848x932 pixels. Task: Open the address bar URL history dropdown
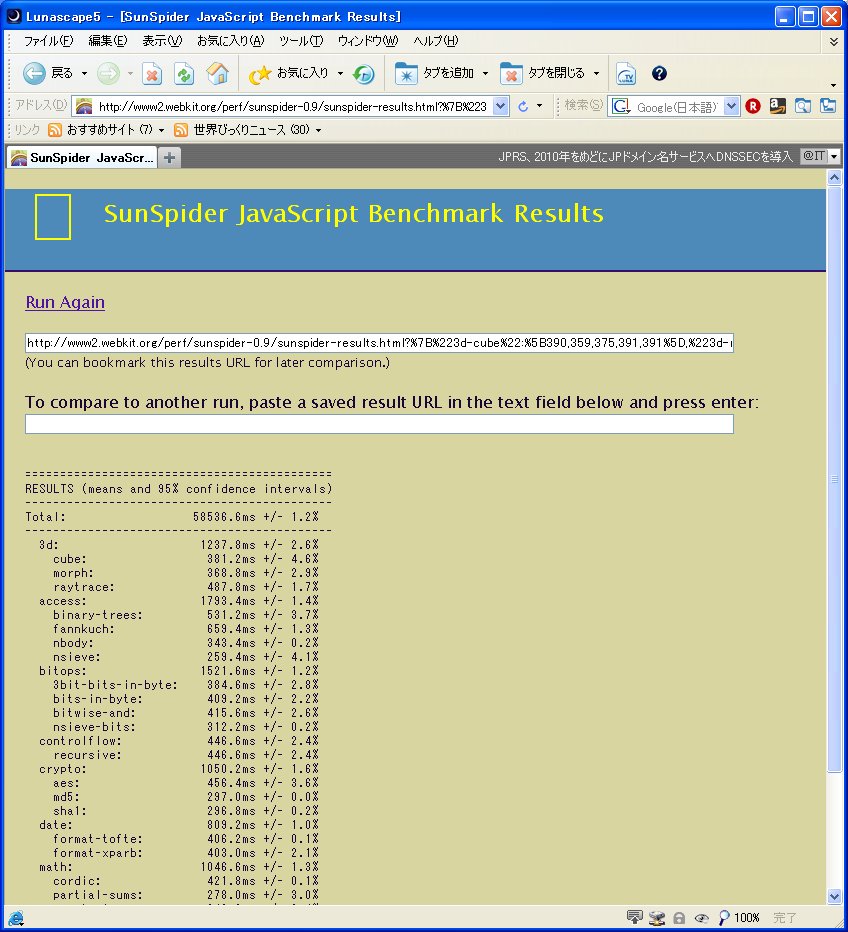click(x=501, y=106)
